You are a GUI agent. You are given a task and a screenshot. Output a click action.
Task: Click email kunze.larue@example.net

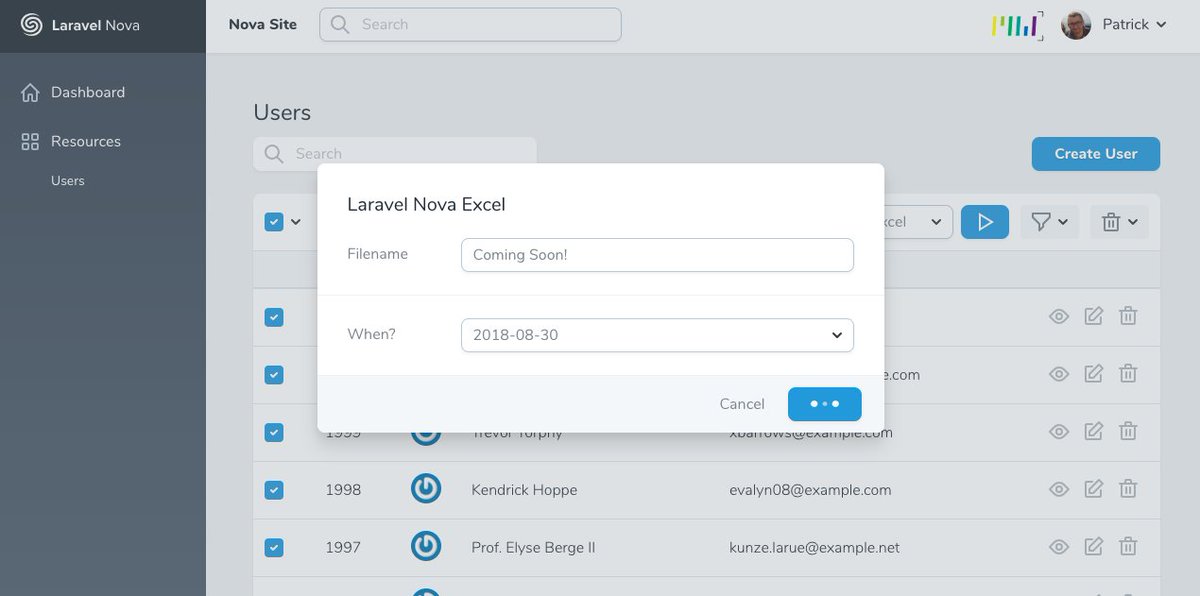814,548
